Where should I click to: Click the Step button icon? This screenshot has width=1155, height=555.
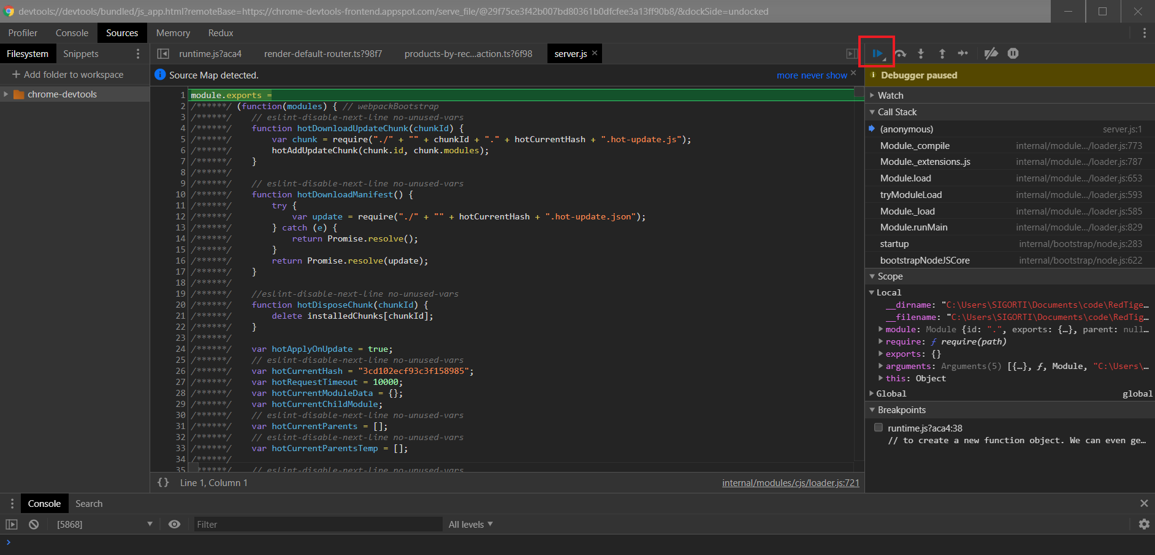963,53
